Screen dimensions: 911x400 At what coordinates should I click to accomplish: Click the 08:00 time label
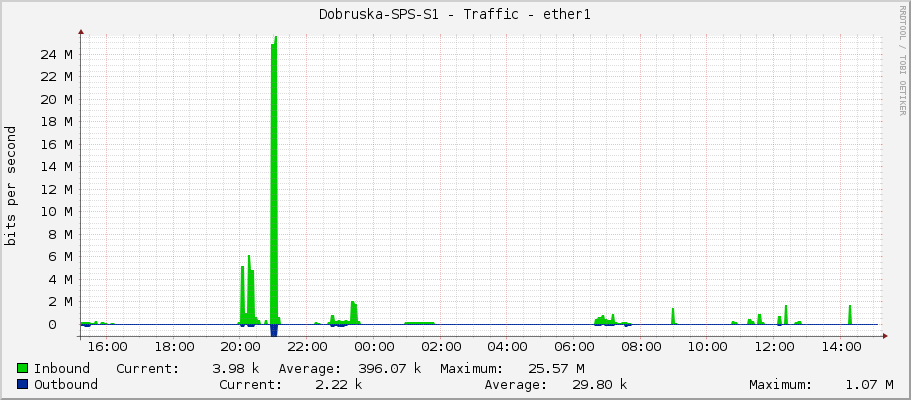click(x=642, y=347)
